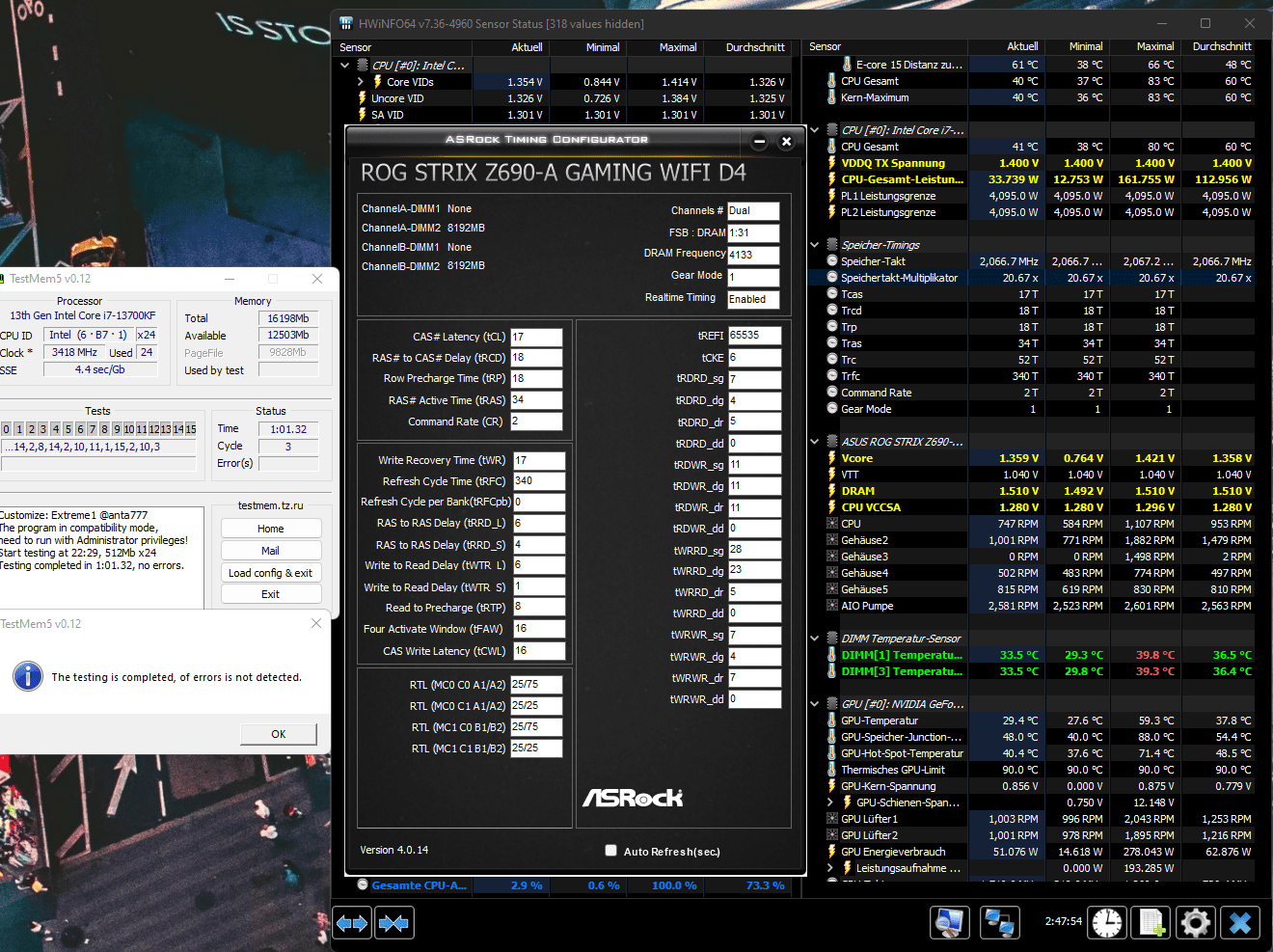Image resolution: width=1273 pixels, height=952 pixels.
Task: Click Home button in TestMem5
Action: coord(271,529)
